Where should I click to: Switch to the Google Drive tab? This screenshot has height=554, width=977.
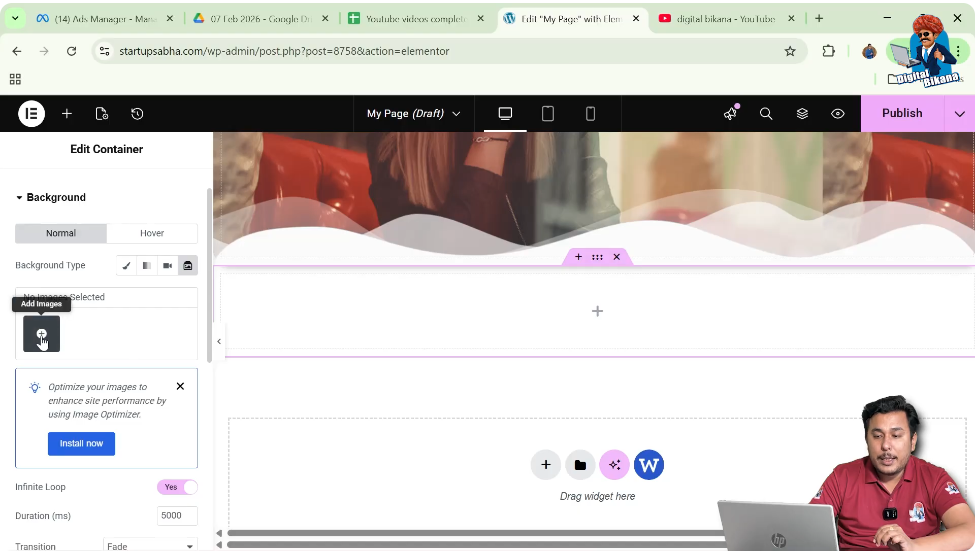pos(259,19)
